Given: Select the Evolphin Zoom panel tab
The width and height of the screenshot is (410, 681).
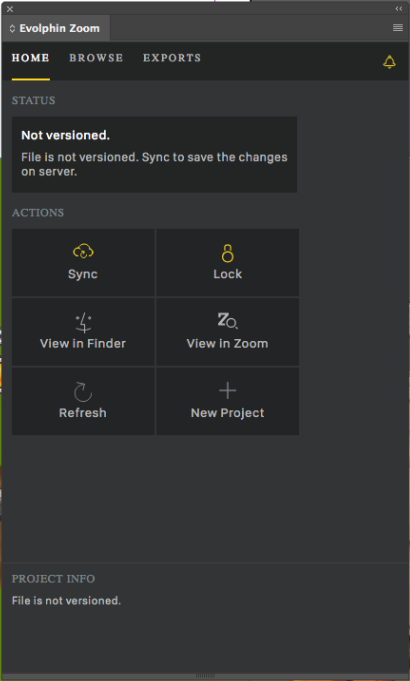Looking at the screenshot, I should pos(56,29).
